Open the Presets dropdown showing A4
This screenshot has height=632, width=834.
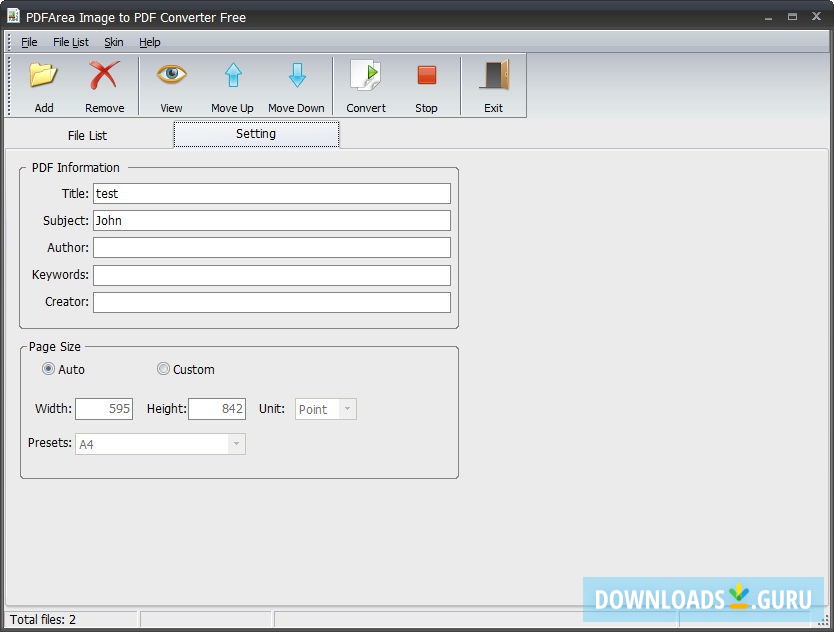coord(160,444)
